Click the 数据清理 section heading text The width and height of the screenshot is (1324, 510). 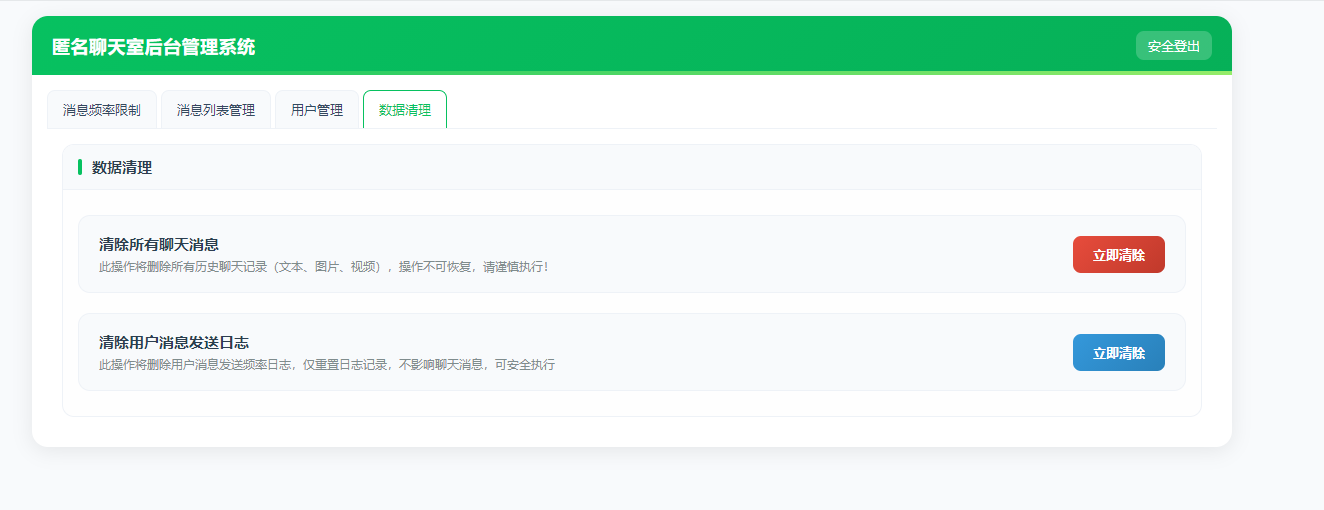click(122, 168)
